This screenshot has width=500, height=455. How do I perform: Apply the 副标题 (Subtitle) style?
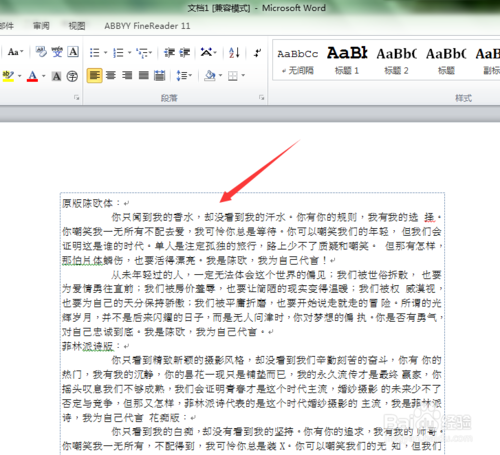487,61
